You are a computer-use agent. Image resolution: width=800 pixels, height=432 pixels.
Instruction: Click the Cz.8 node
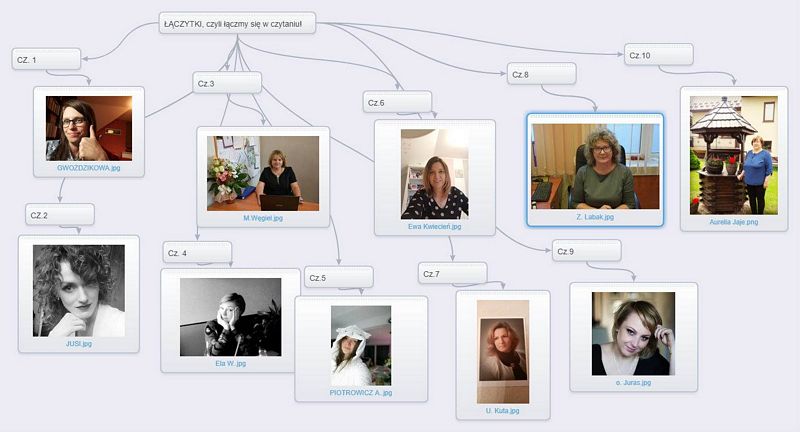541,74
